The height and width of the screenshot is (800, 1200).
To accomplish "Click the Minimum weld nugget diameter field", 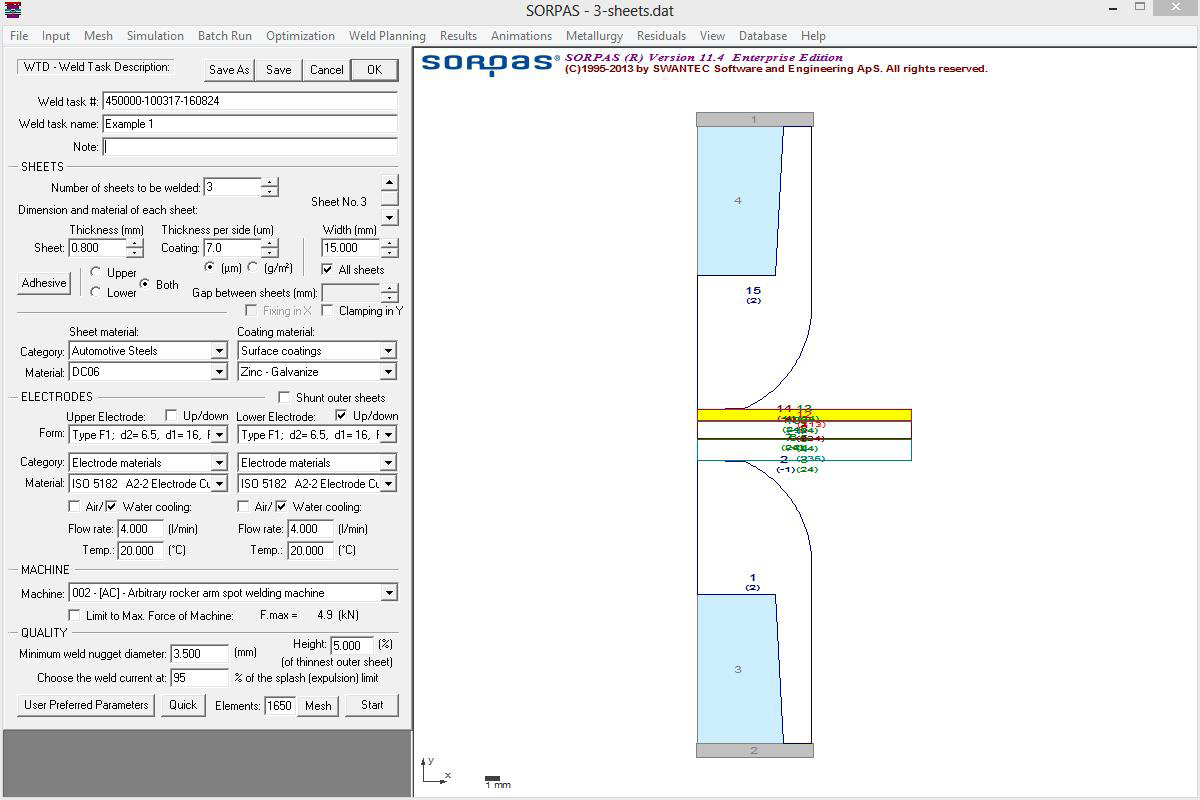I will click(199, 654).
